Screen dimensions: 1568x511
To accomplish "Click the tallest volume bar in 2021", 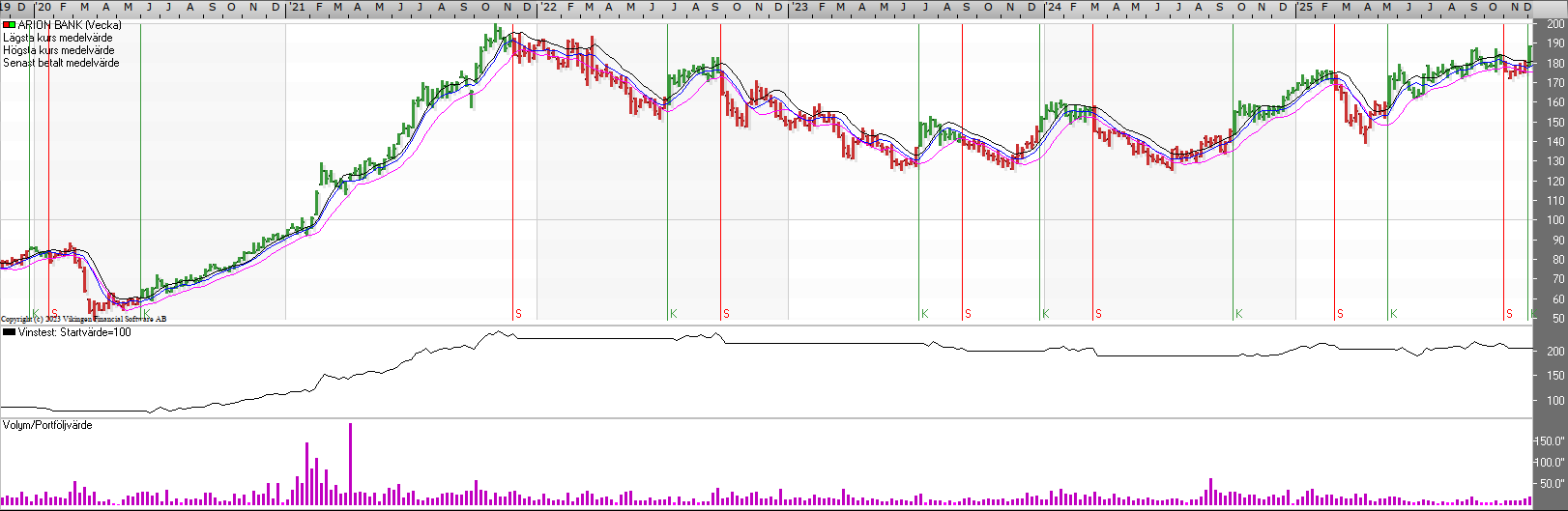I will (x=350, y=464).
